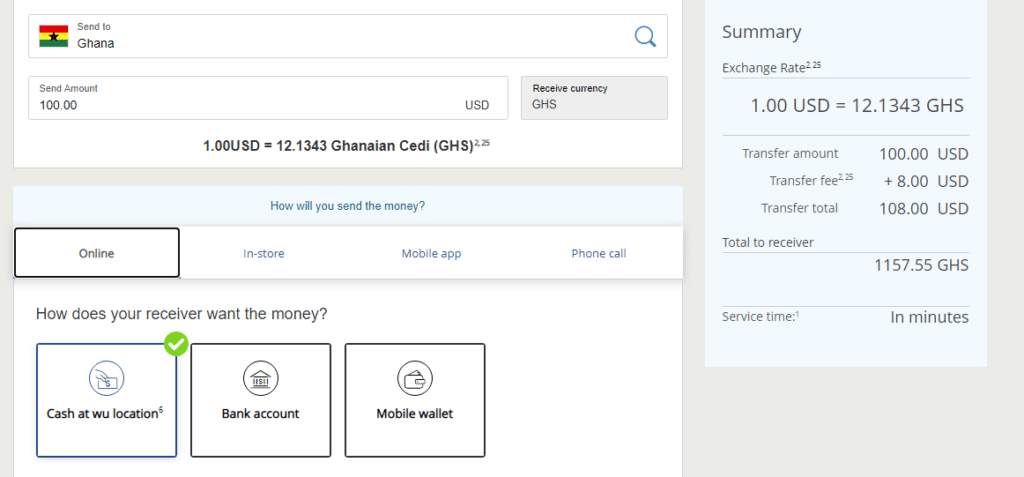This screenshot has width=1024, height=477.
Task: Open the Send to country selector
Action: pos(347,36)
